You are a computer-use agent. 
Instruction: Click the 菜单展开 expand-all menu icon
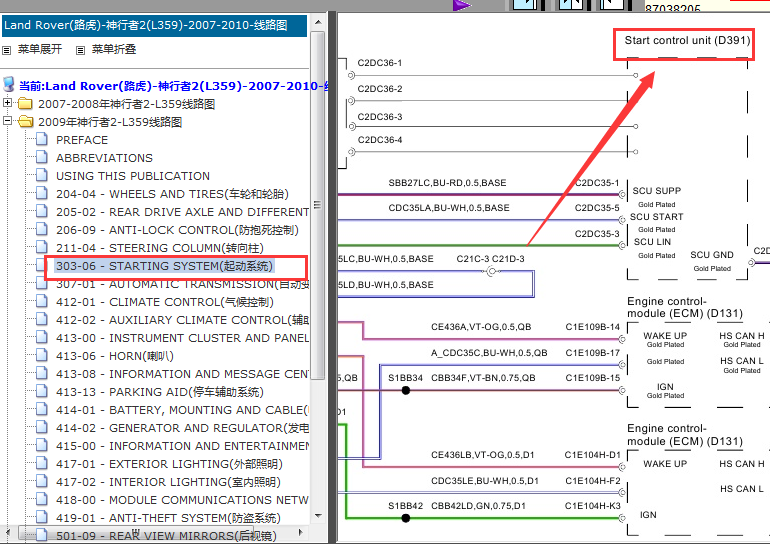[7, 50]
